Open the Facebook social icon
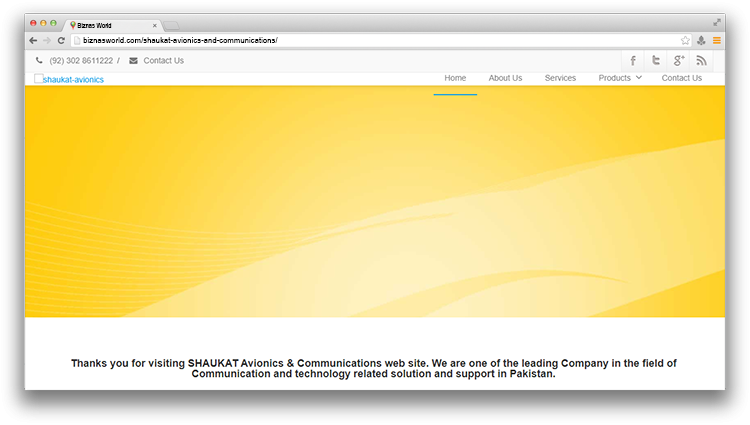 coord(632,61)
